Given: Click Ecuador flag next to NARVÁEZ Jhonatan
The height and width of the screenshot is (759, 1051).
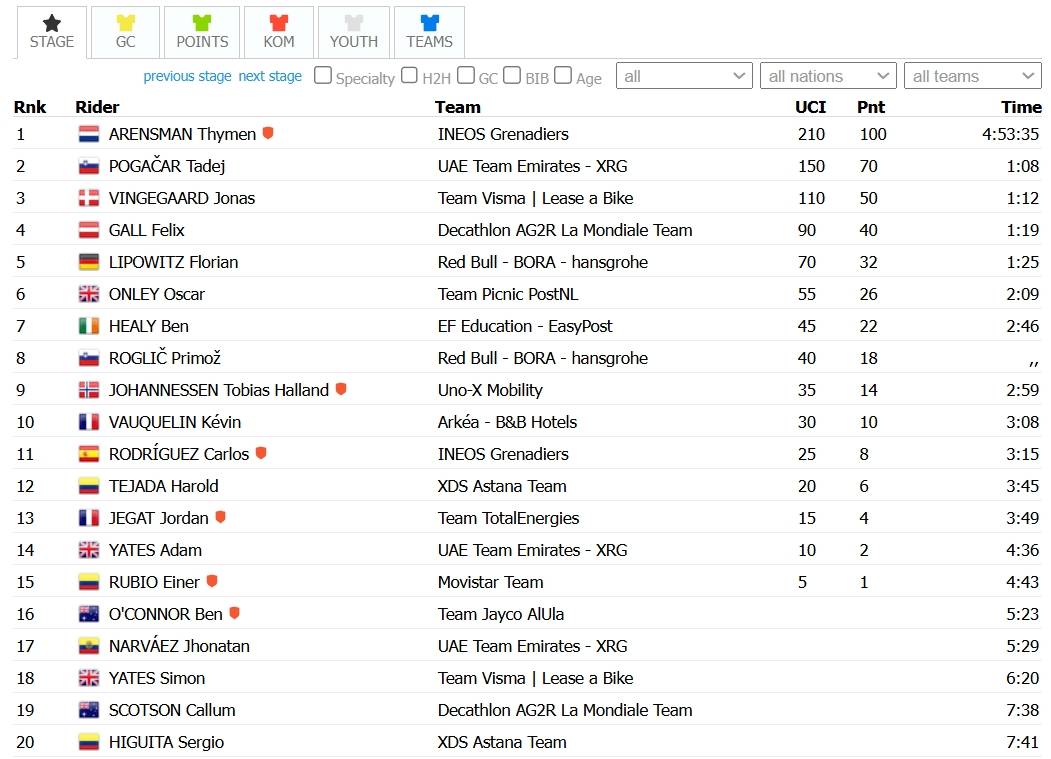Looking at the screenshot, I should pos(88,646).
